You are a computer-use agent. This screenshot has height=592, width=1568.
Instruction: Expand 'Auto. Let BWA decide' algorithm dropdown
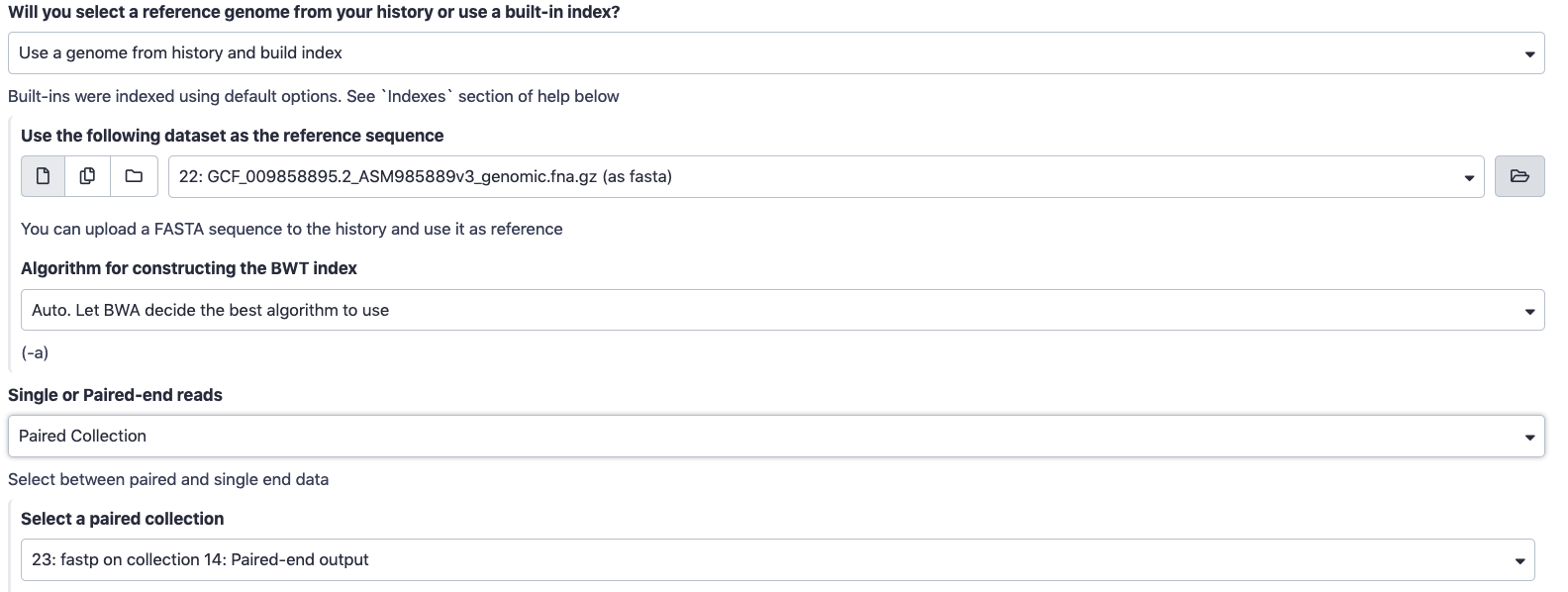click(x=782, y=310)
